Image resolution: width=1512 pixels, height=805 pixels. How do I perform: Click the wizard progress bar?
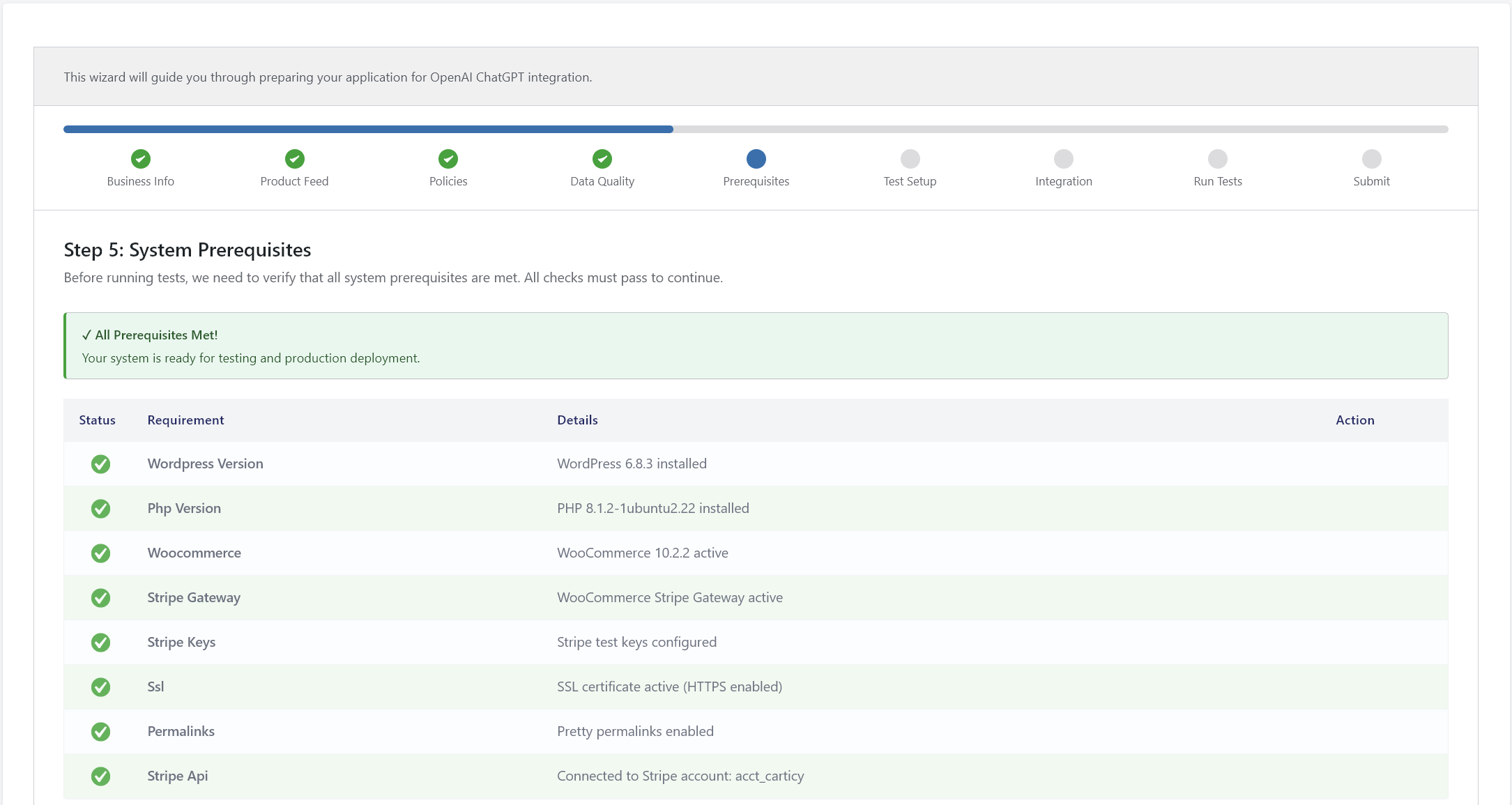pos(756,130)
